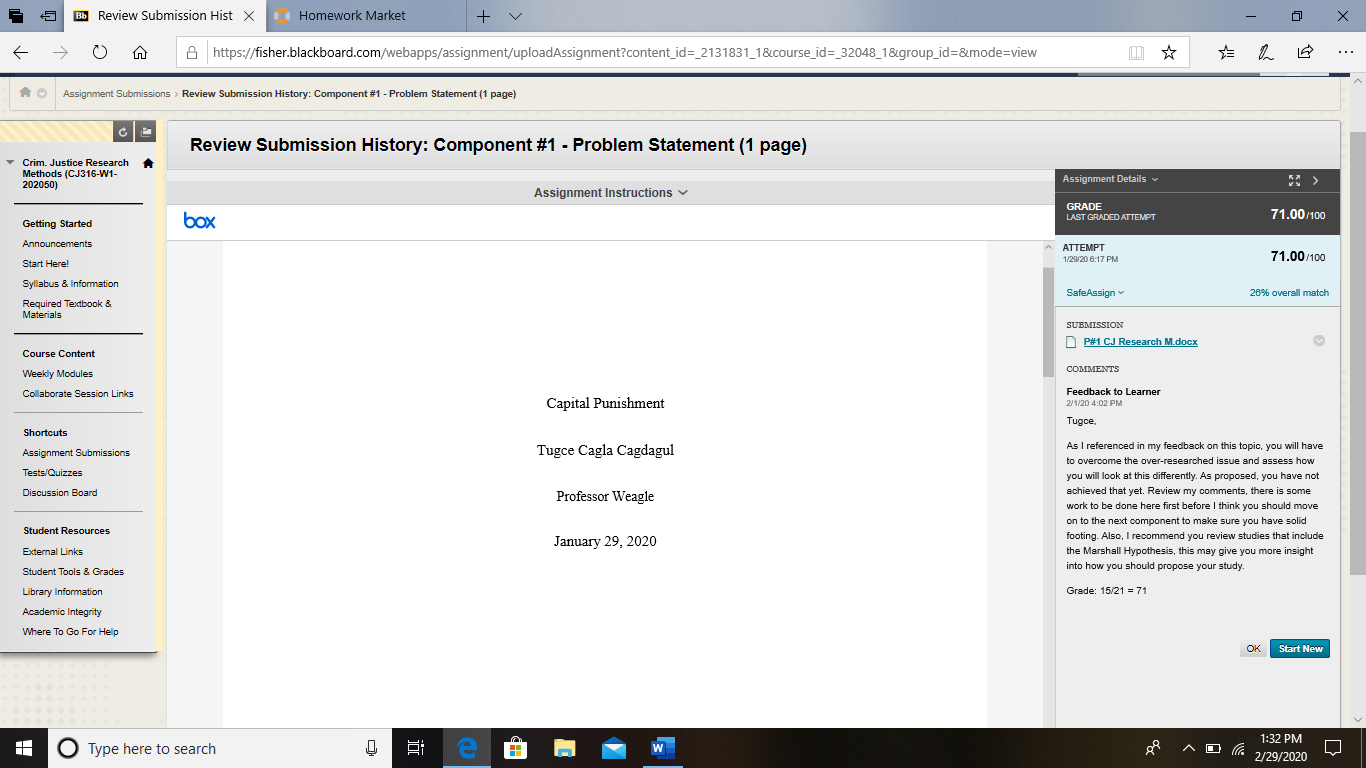Open the Favorites hub icon
The height and width of the screenshot is (768, 1366).
(1227, 52)
